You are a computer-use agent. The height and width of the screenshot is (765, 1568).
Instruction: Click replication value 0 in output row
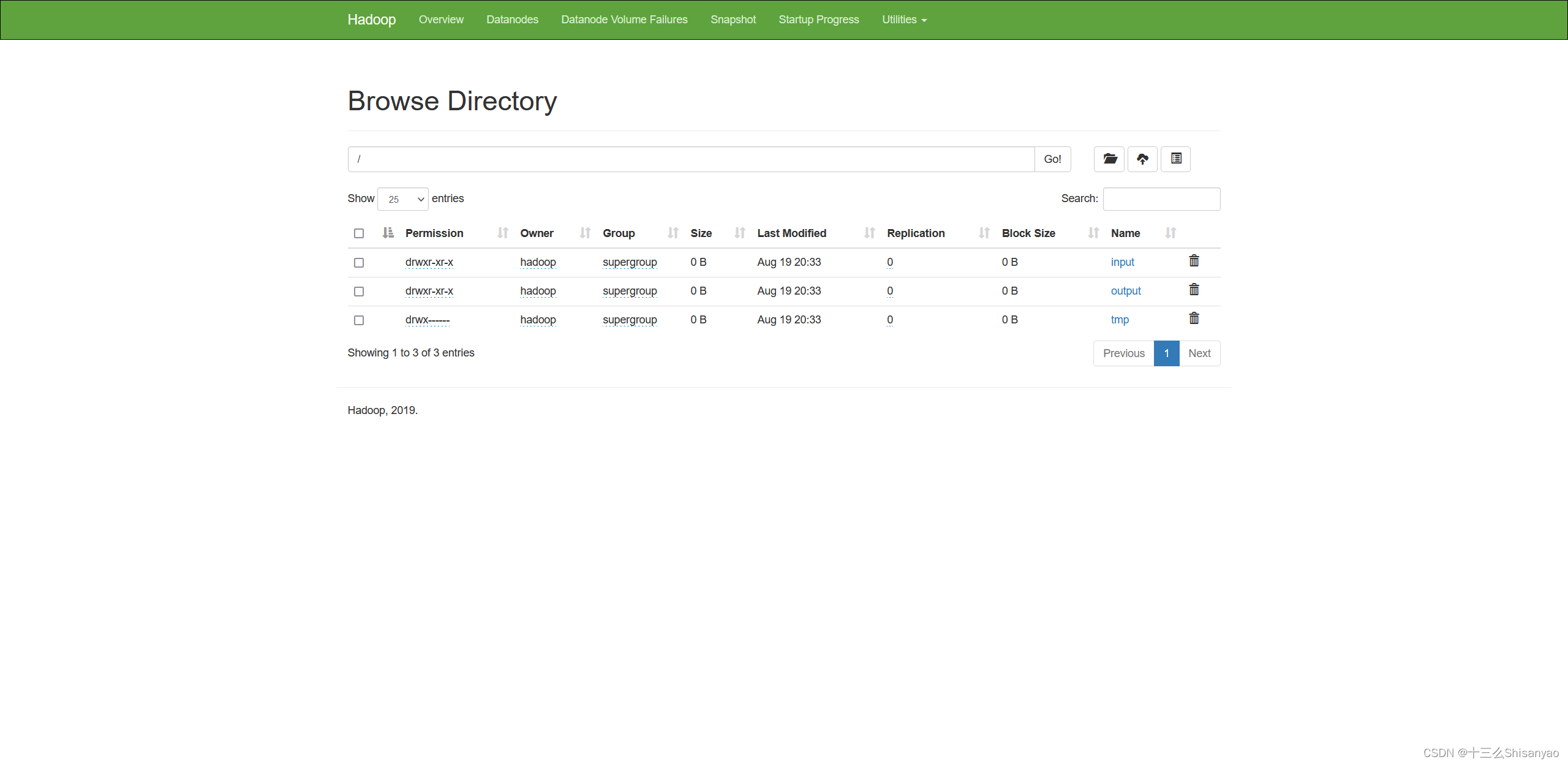pyautogui.click(x=890, y=291)
